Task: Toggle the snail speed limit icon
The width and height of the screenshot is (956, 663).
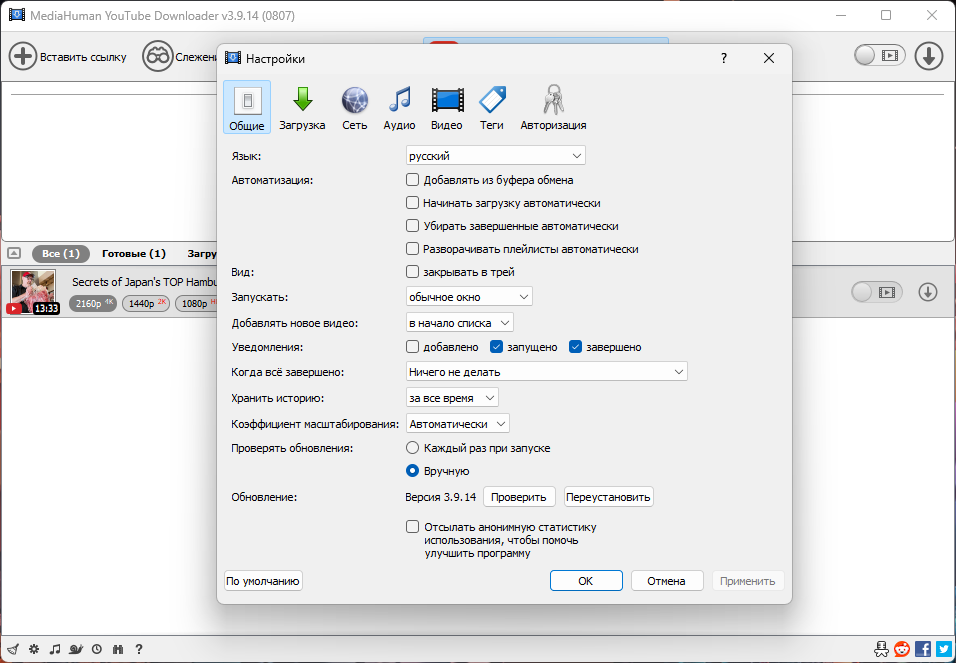Action: (x=76, y=649)
